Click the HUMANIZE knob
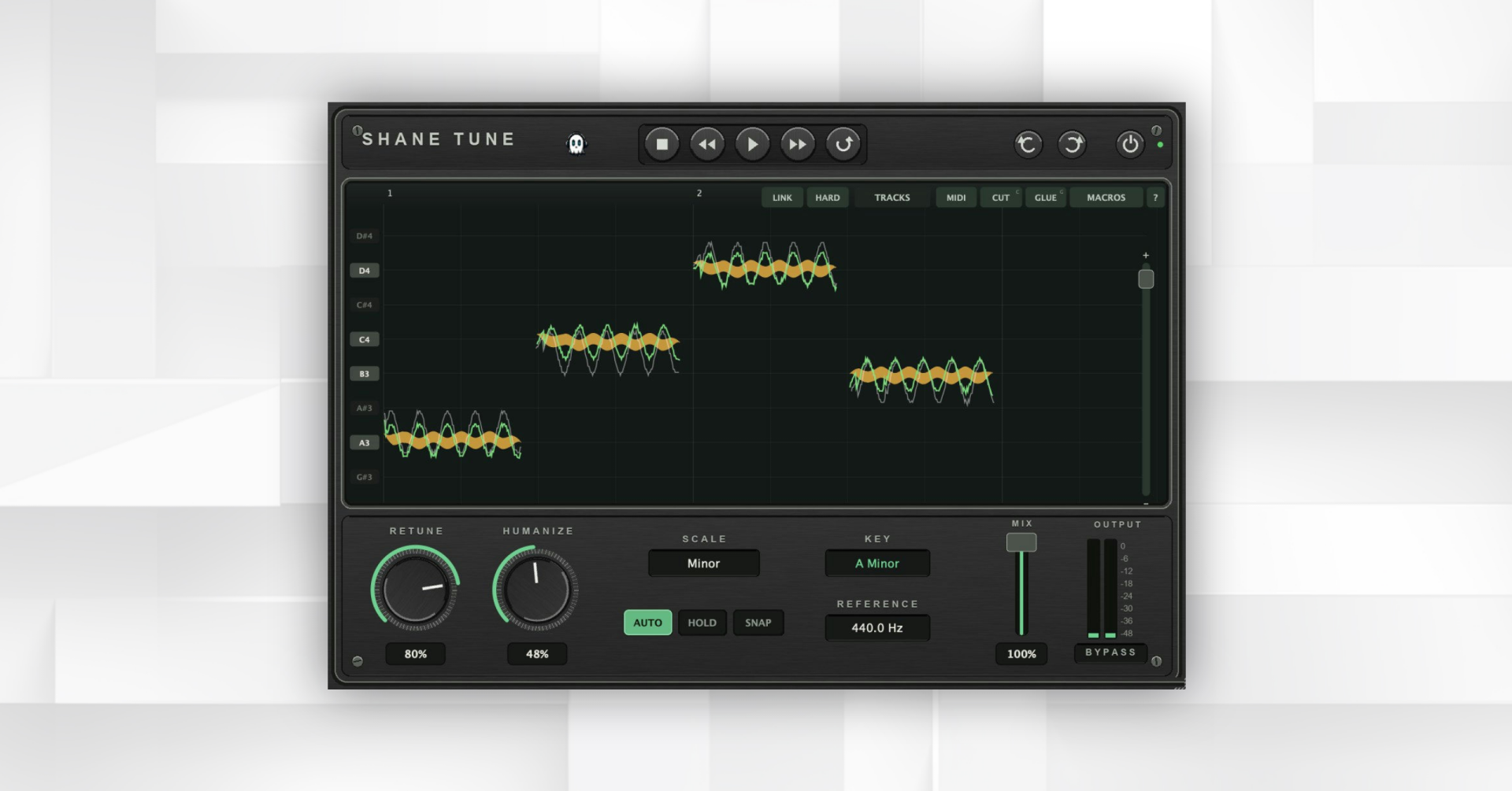1512x791 pixels. pos(536,589)
